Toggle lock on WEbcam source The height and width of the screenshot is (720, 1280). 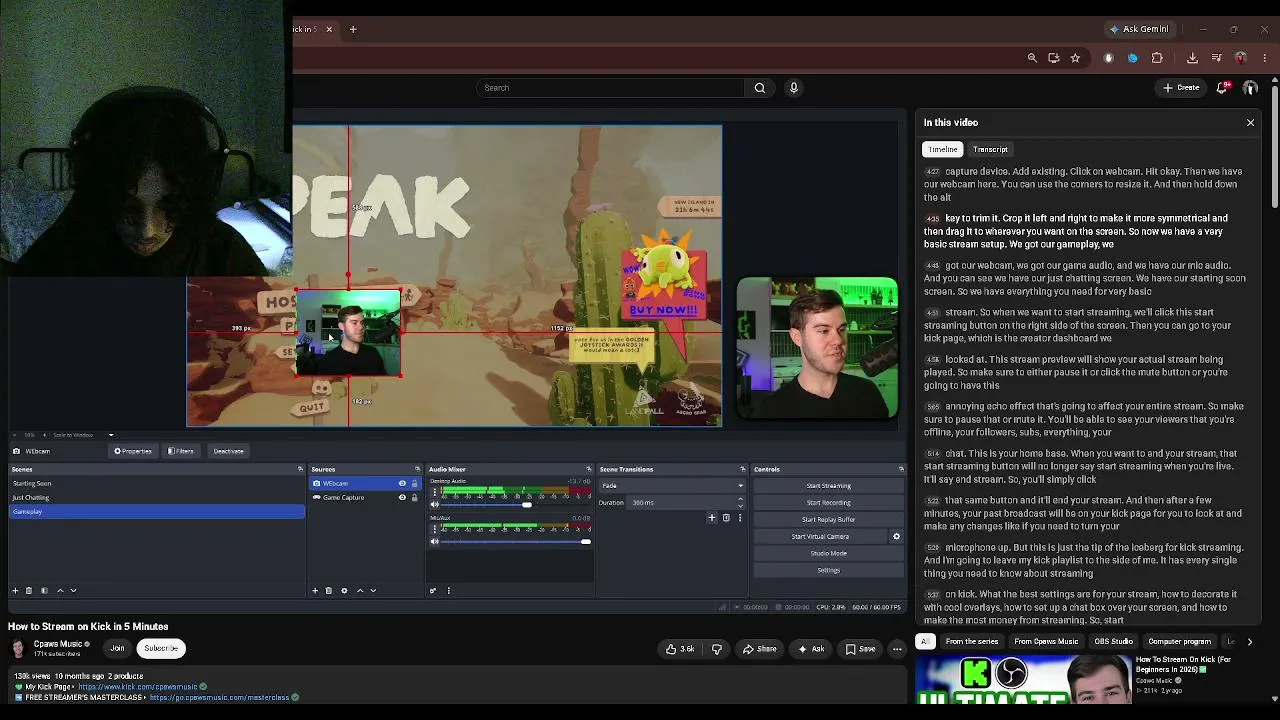point(414,484)
